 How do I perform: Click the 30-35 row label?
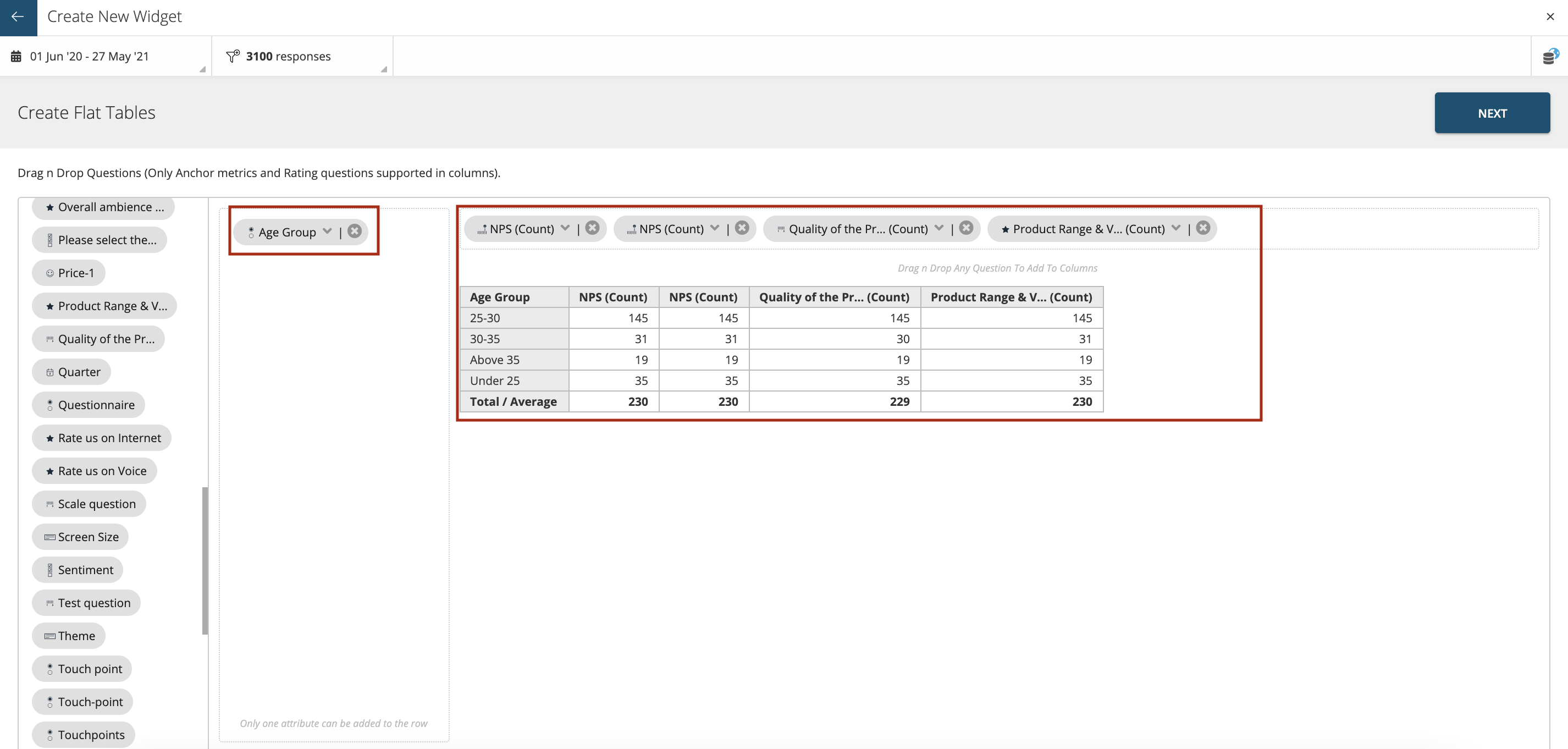[515, 339]
